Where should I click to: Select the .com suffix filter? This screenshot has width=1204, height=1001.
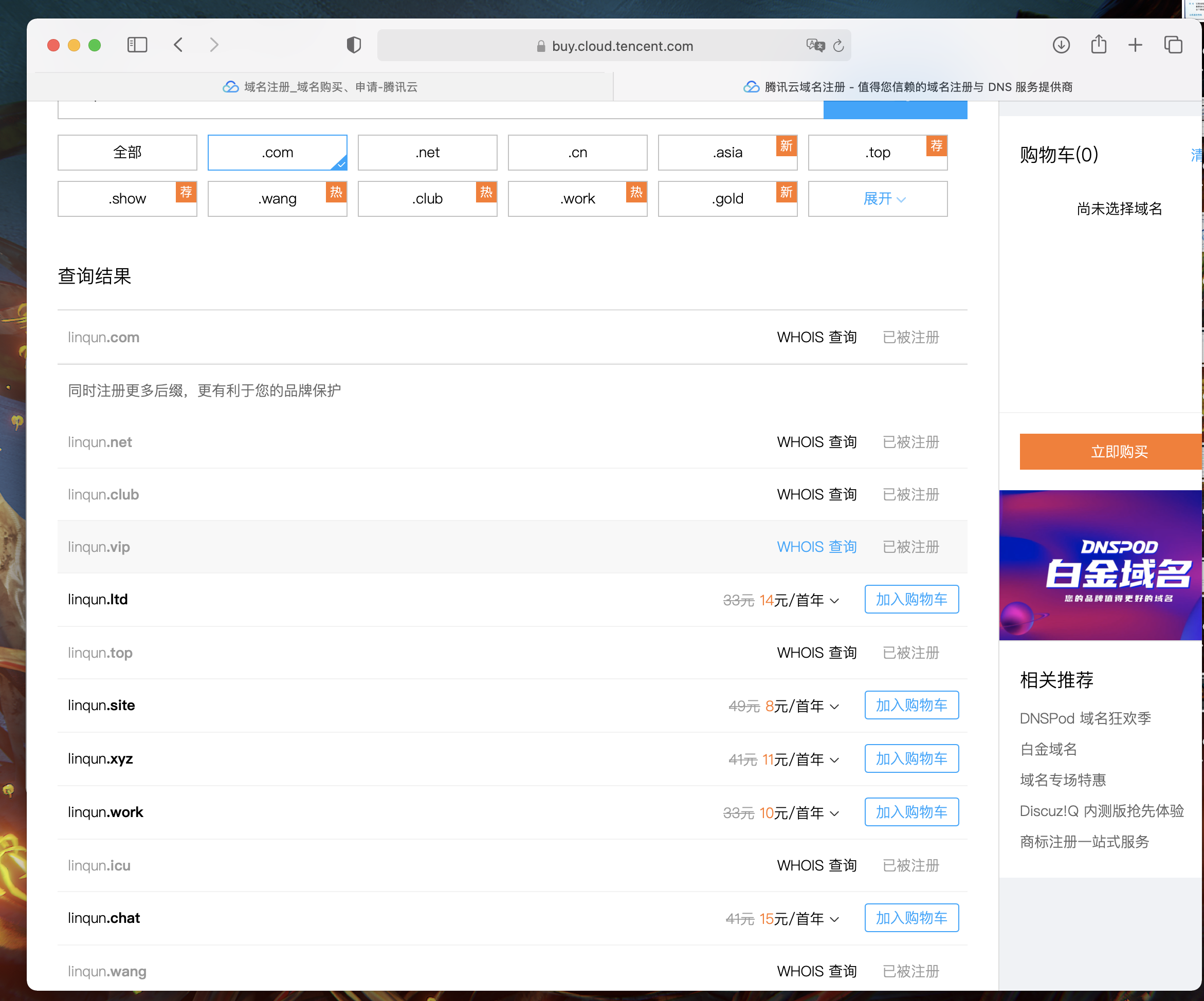278,153
